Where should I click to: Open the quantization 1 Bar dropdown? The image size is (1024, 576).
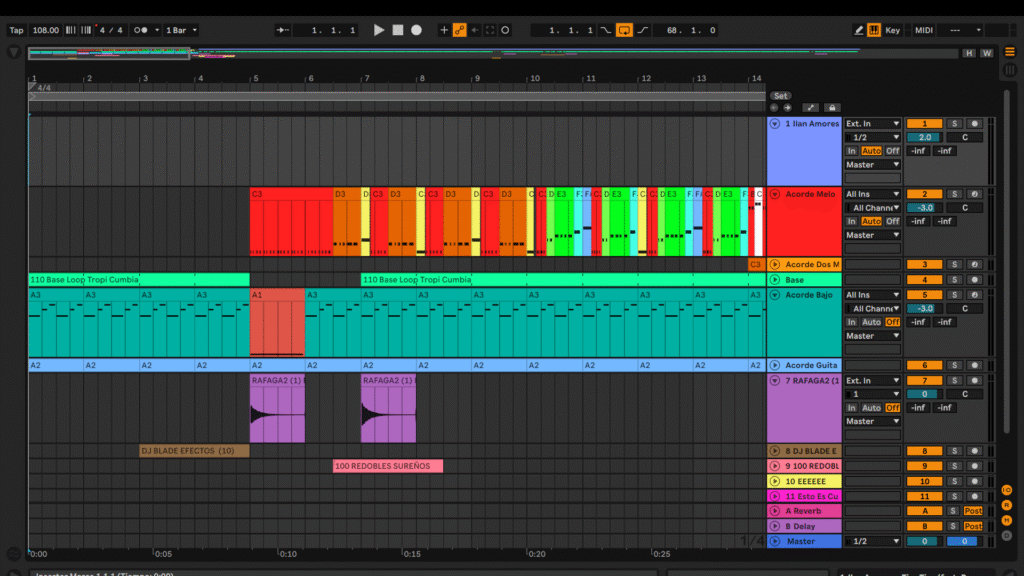pos(181,30)
